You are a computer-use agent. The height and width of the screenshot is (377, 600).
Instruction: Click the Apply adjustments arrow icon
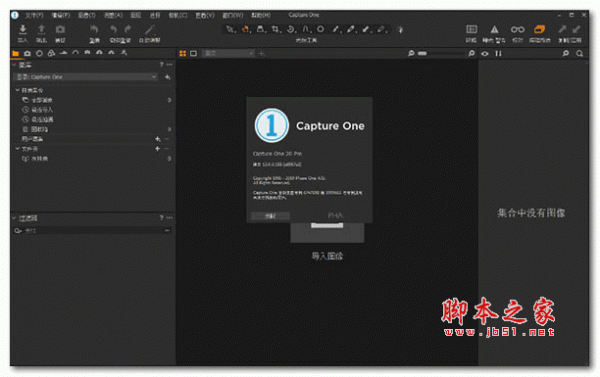576,29
